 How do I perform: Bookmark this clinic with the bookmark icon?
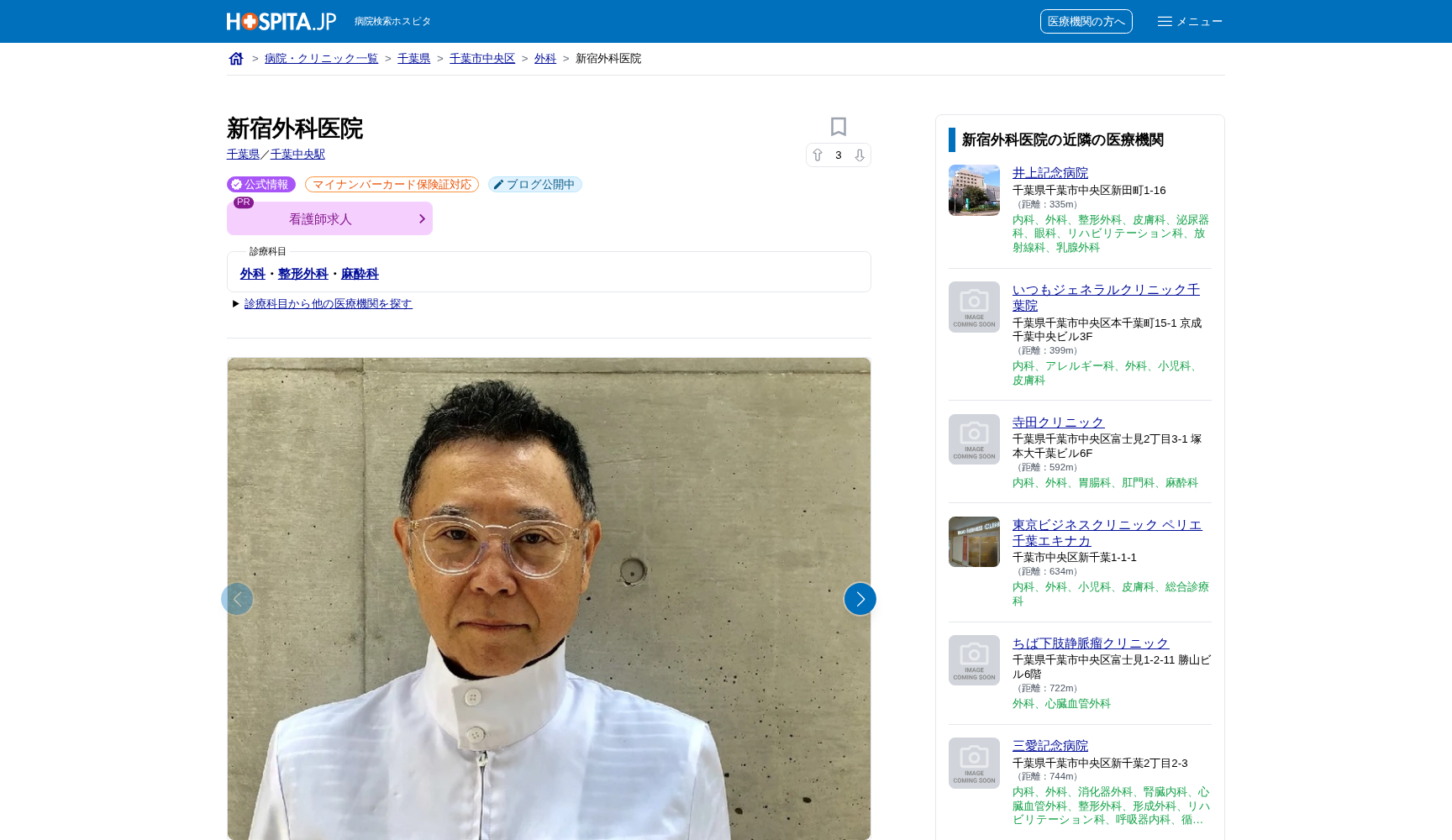point(838,127)
